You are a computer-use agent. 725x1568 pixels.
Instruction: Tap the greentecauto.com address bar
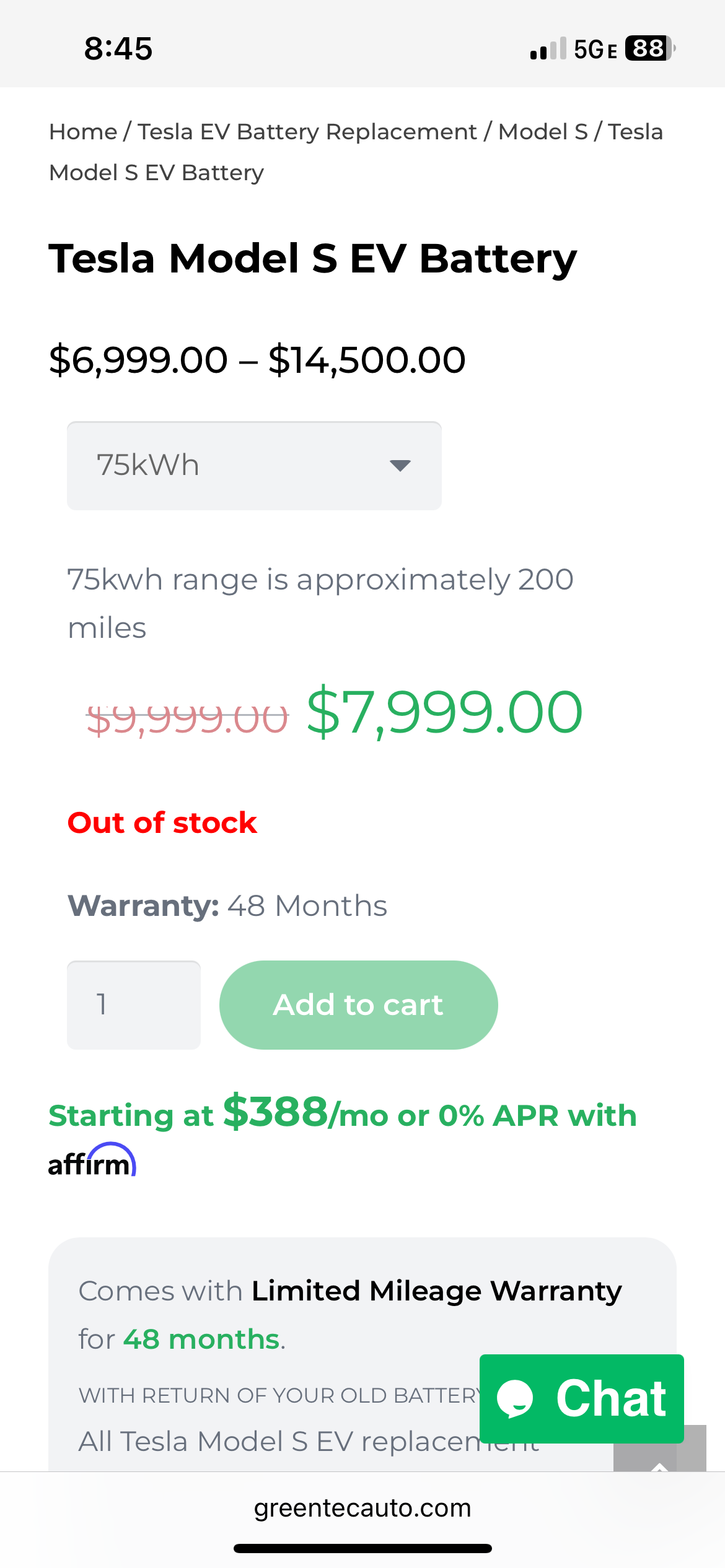pos(362,1508)
